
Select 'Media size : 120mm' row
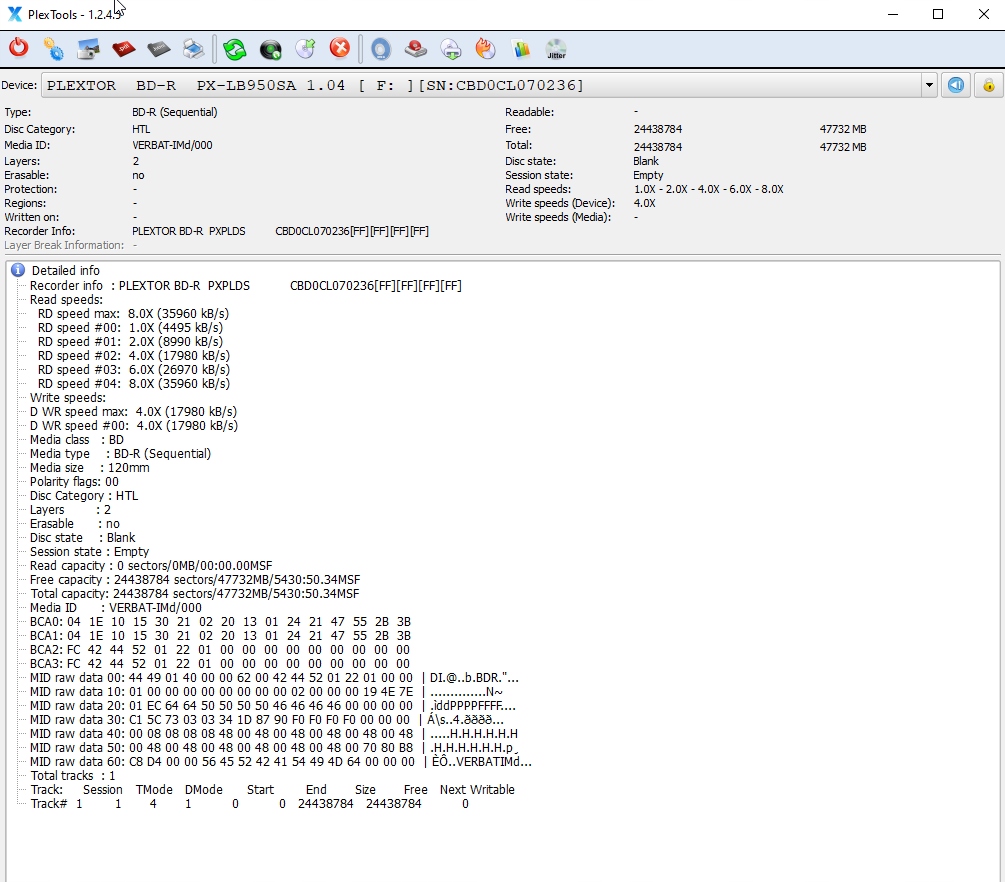tap(89, 468)
